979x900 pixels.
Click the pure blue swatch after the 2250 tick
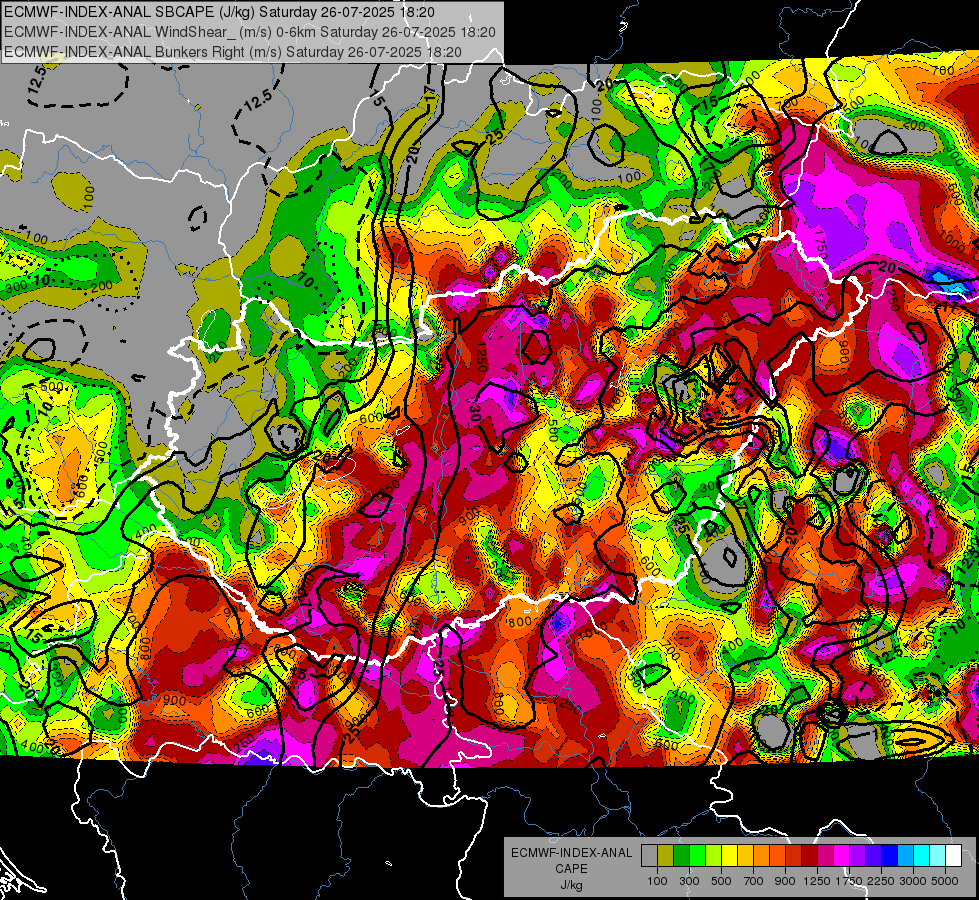(x=890, y=856)
